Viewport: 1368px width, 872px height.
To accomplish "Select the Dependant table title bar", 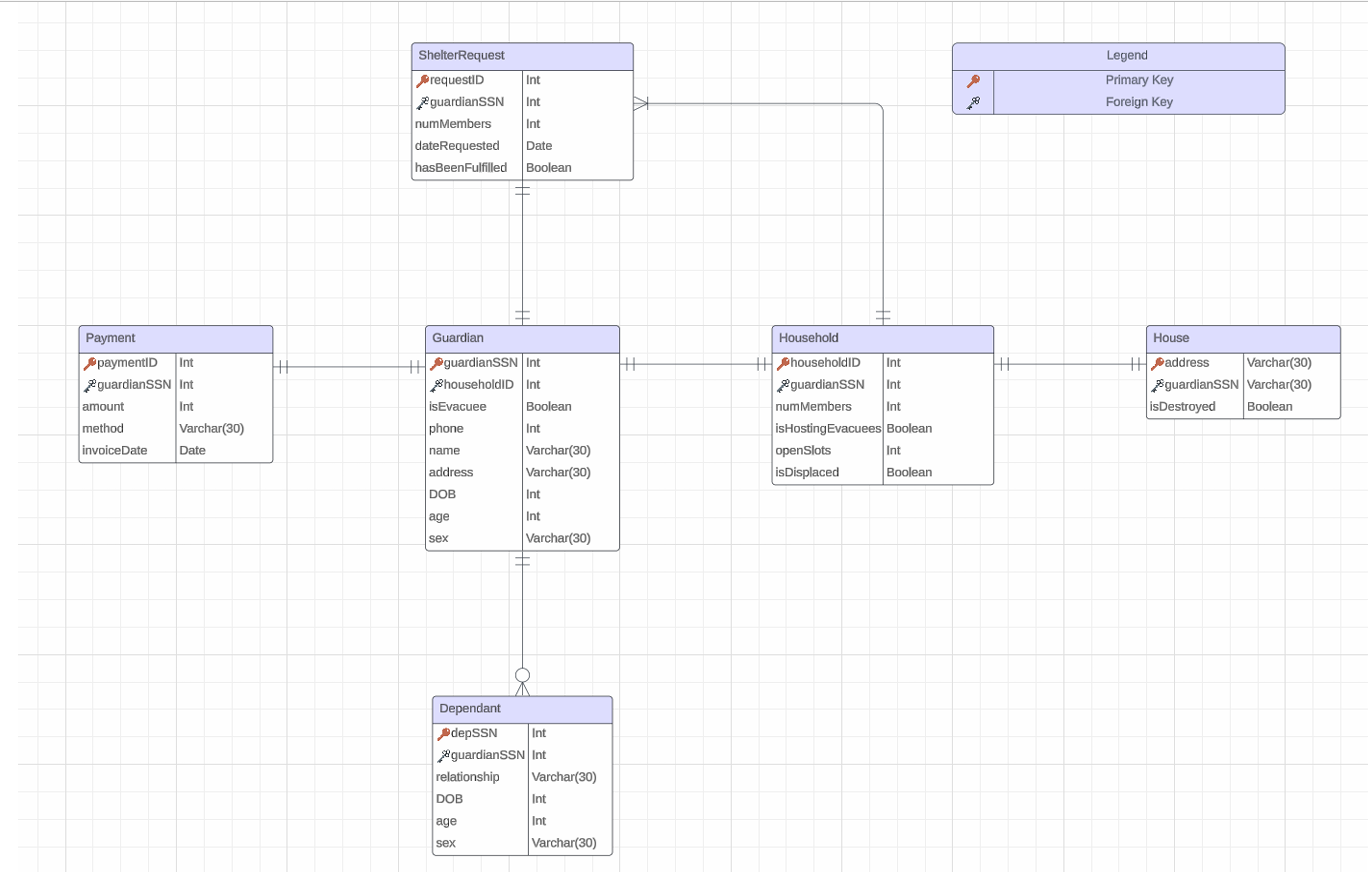I will coord(522,709).
